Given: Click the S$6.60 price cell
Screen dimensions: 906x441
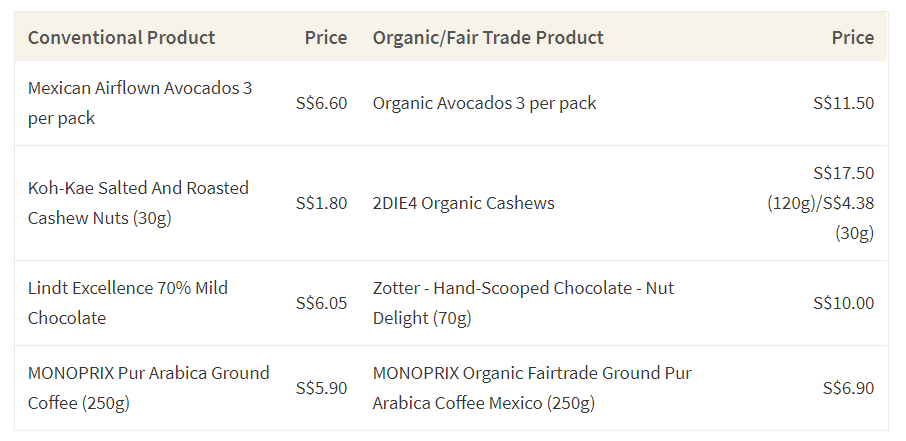Looking at the screenshot, I should point(321,103).
